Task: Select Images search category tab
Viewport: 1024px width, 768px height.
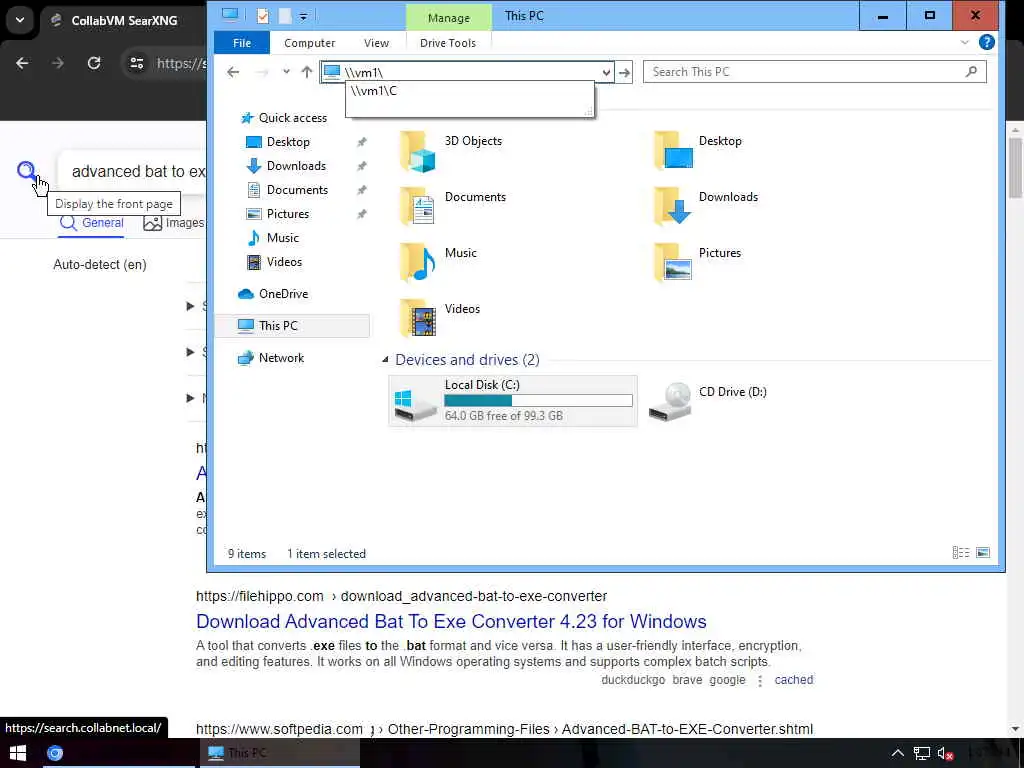Action: point(174,223)
